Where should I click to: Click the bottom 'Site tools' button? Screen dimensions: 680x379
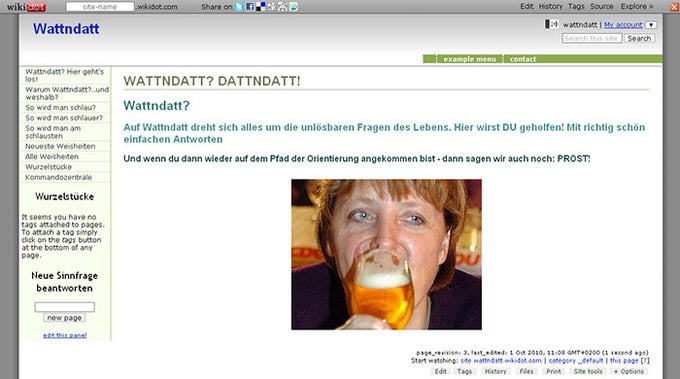coord(588,372)
